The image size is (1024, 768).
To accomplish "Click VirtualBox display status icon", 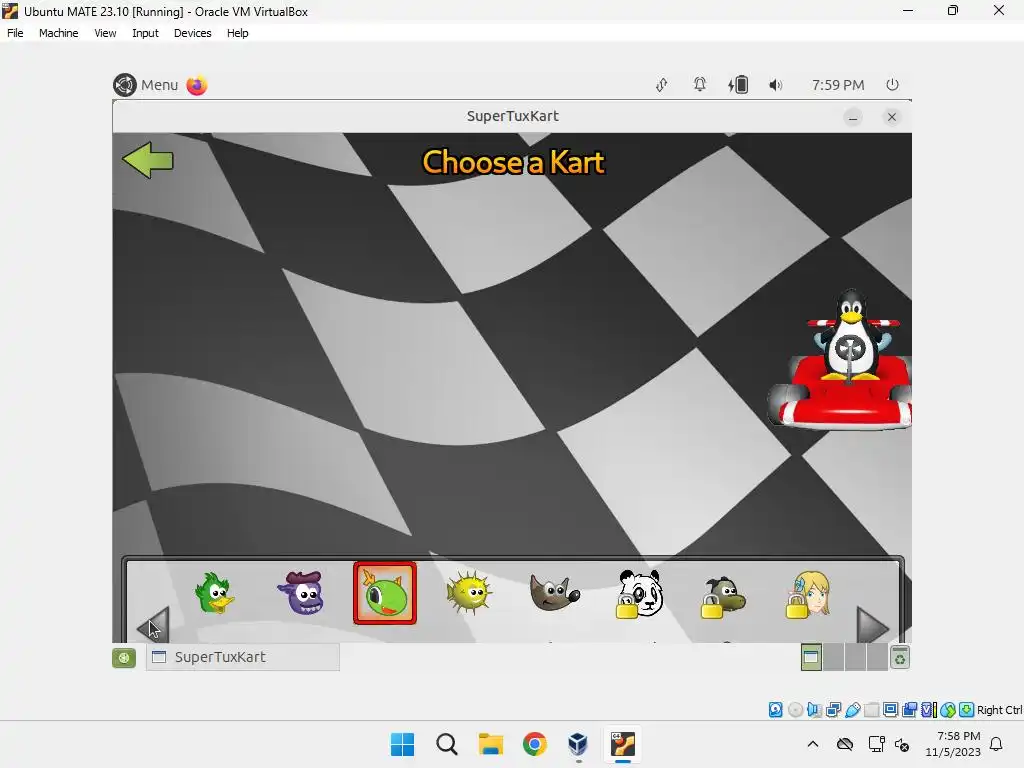I will (890, 710).
